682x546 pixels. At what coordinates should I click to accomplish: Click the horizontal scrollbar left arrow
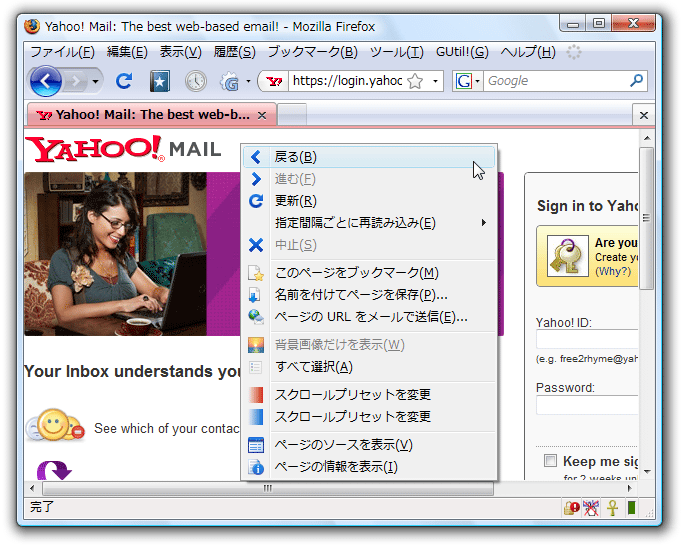point(32,488)
